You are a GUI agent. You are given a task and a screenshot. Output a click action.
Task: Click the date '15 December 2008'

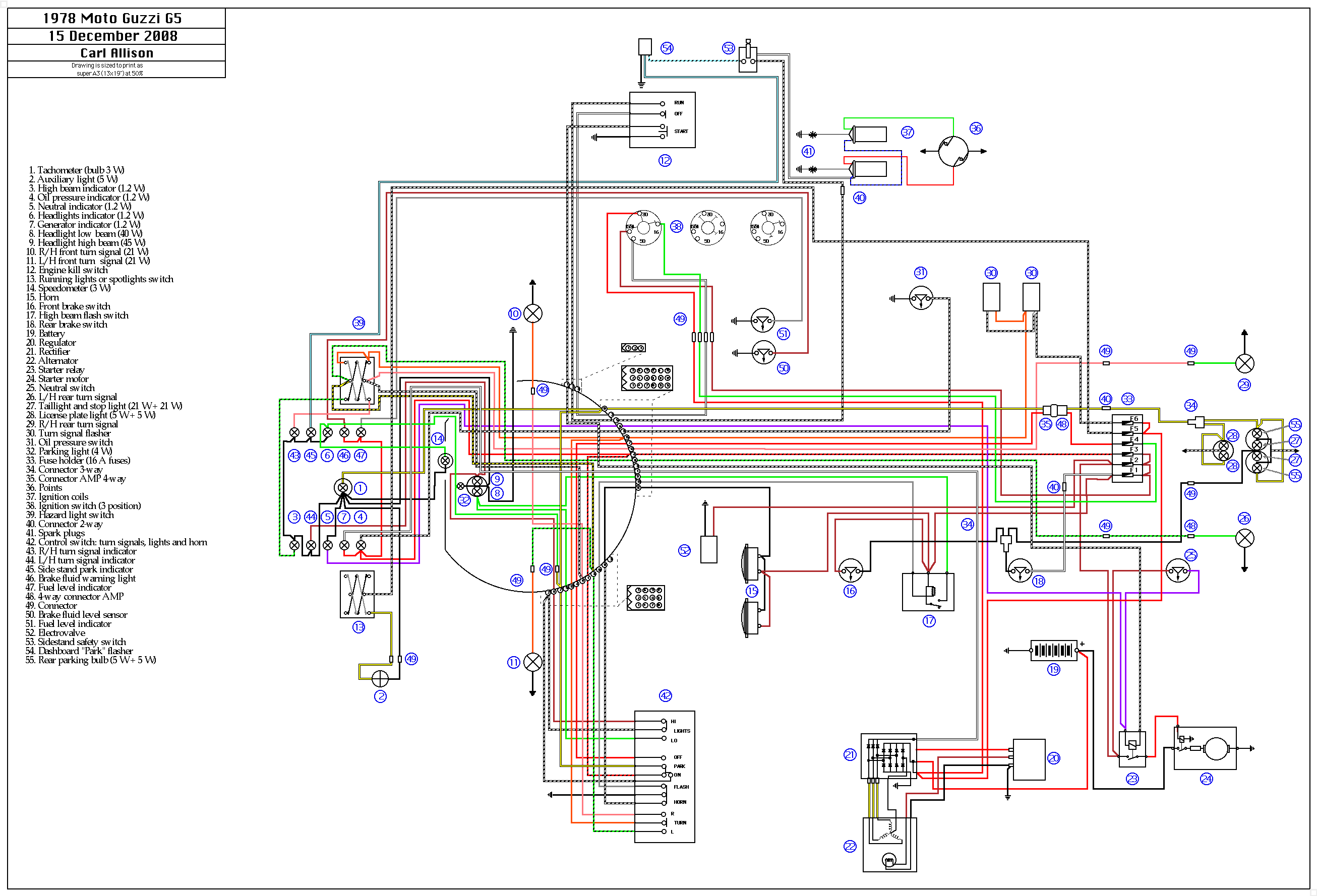tap(113, 36)
